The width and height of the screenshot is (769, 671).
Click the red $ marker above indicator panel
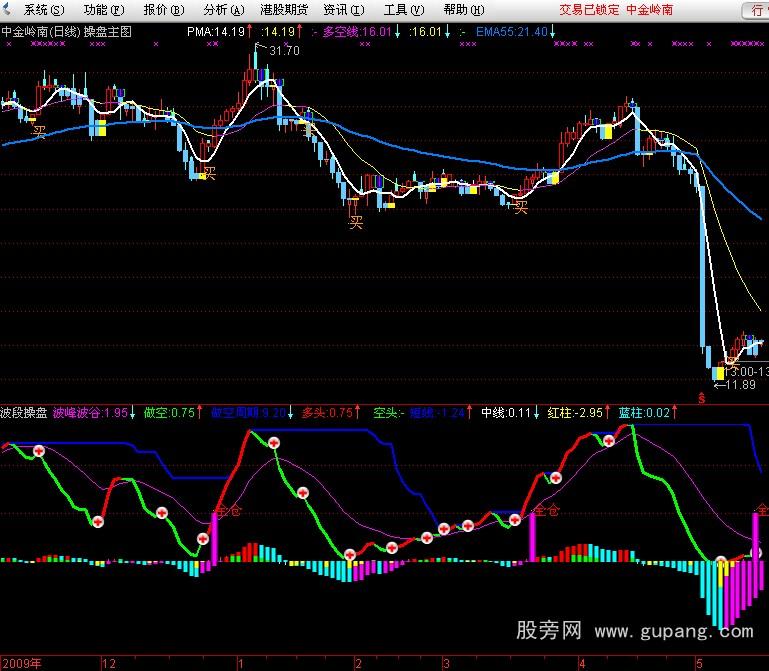pyautogui.click(x=701, y=398)
